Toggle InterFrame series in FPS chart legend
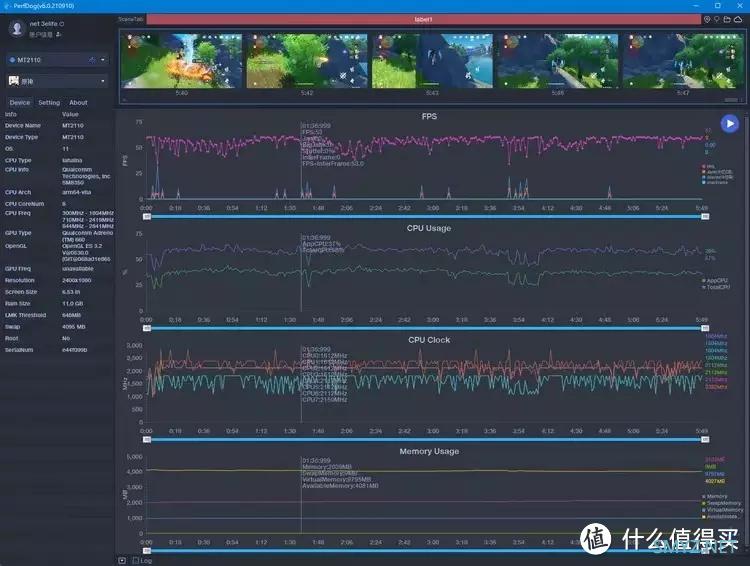 tap(715, 182)
